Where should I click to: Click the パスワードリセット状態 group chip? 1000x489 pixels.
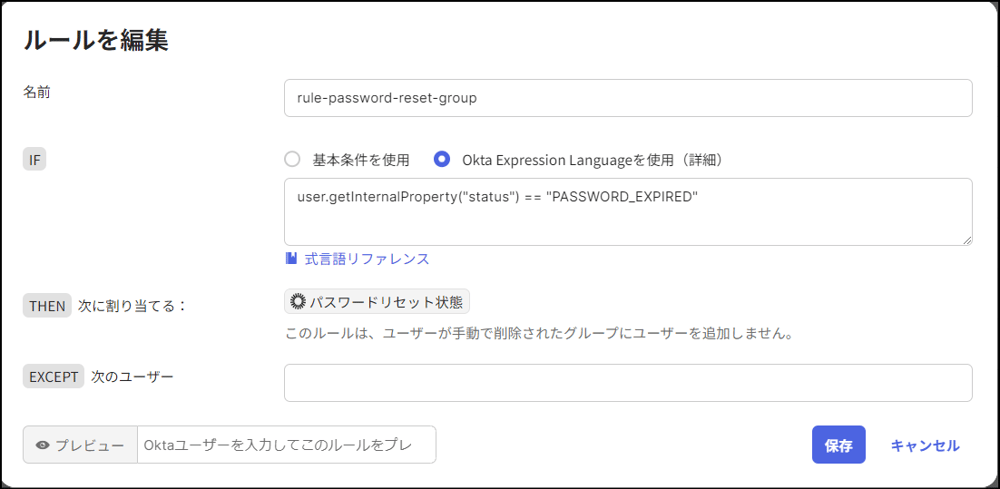[x=377, y=301]
